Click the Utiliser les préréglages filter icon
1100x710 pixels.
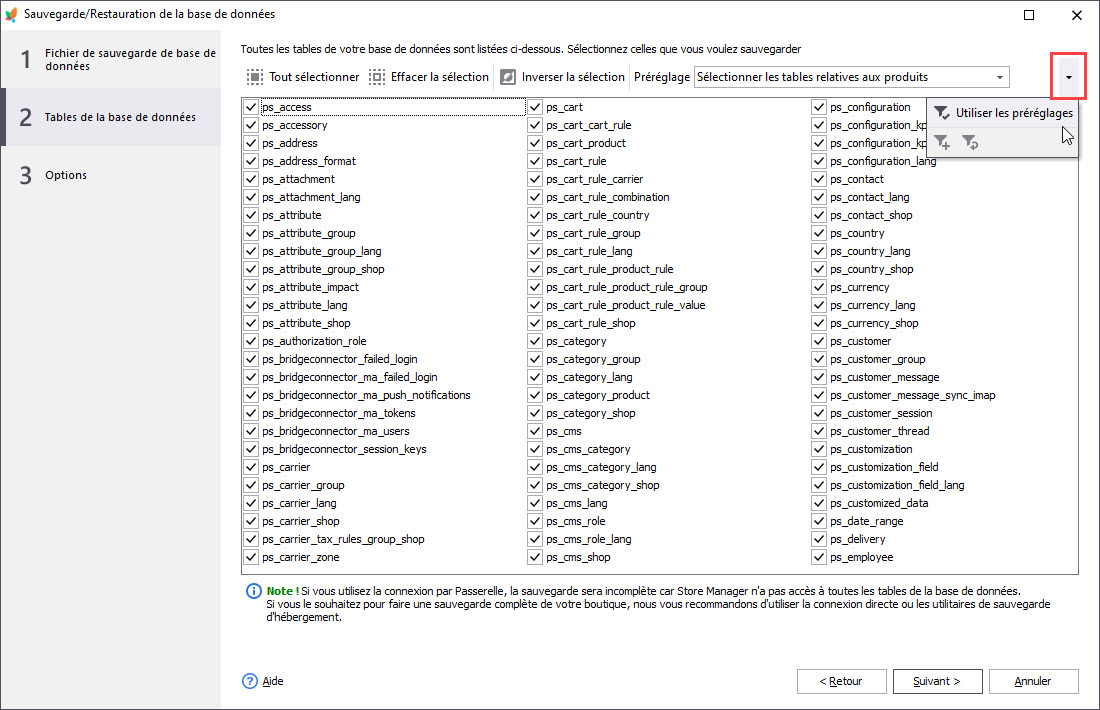point(941,113)
